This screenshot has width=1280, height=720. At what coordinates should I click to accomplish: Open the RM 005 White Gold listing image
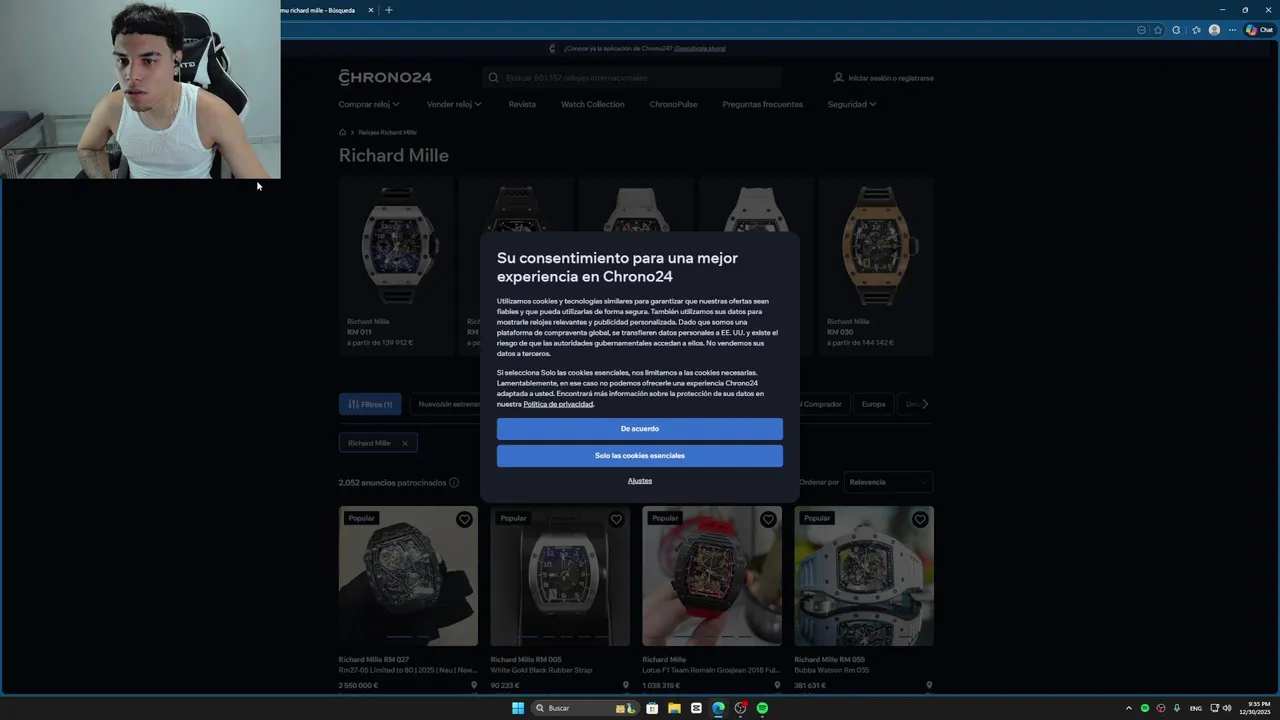[560, 576]
